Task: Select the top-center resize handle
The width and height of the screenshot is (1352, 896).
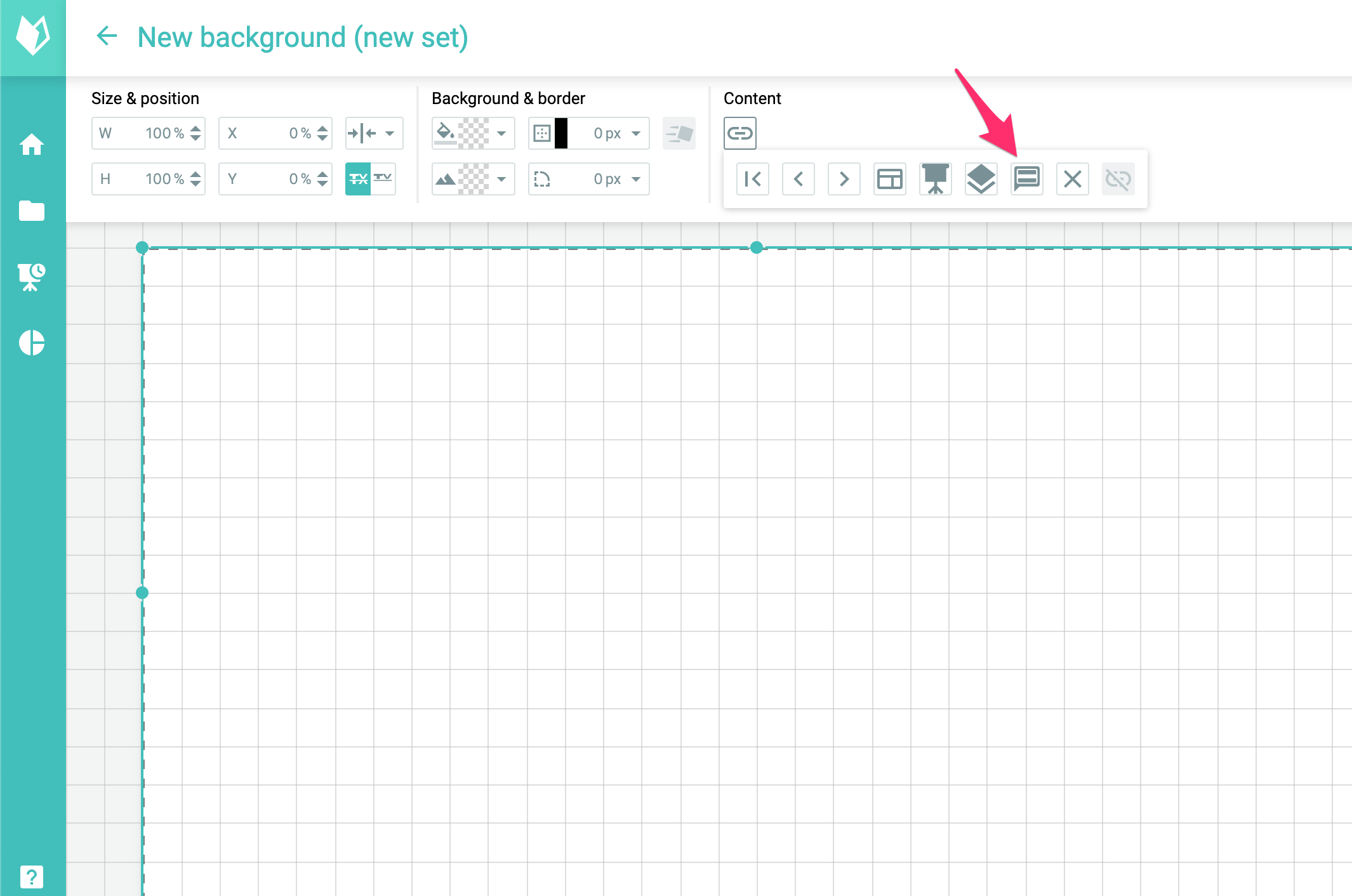Action: tap(756, 247)
